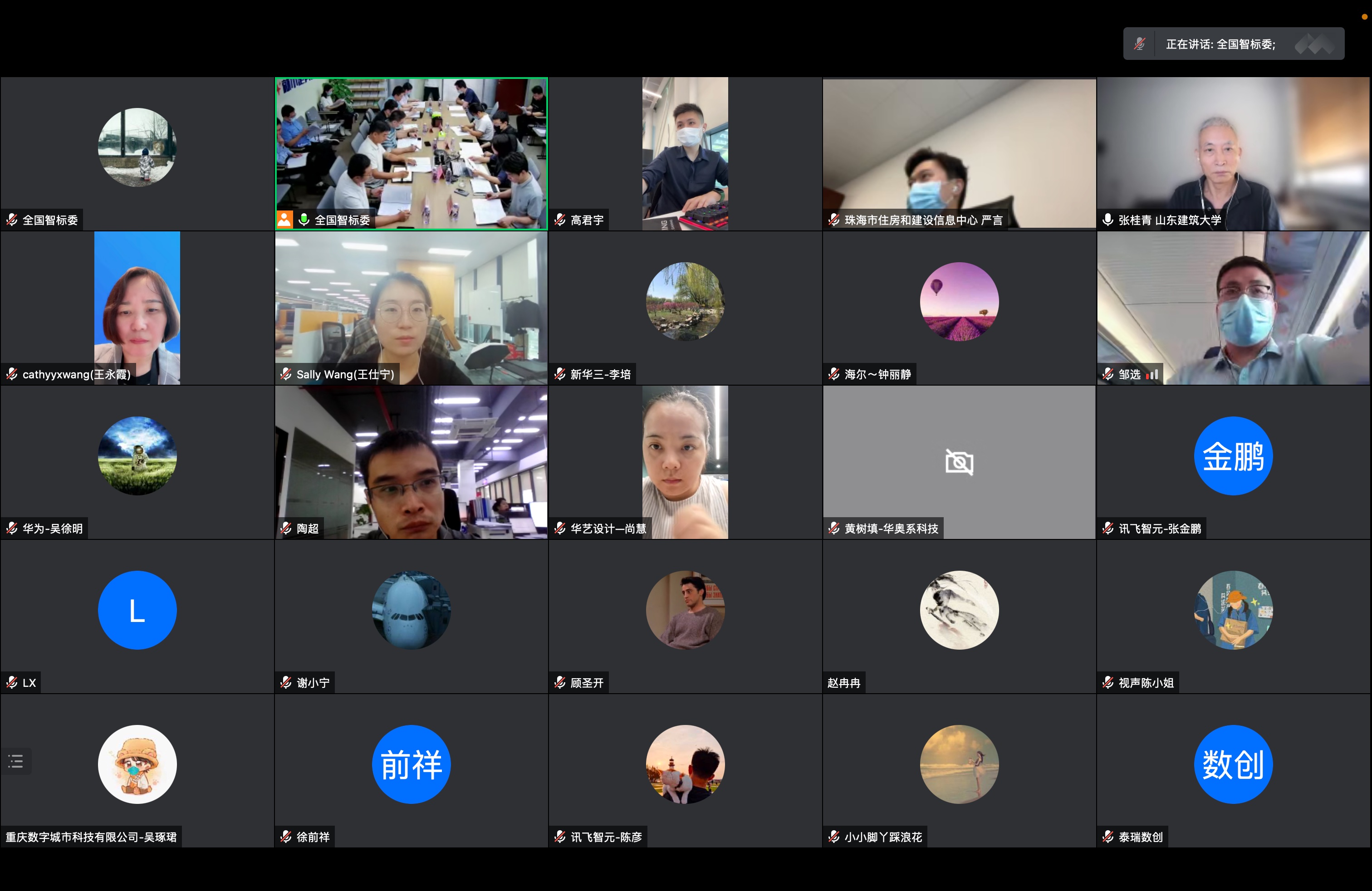Click the name label 新华三-李培
Viewport: 1372px width, 891px height.
(601, 375)
